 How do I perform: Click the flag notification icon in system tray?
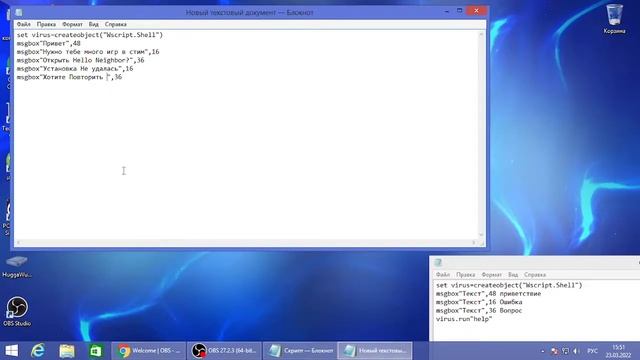point(554,351)
